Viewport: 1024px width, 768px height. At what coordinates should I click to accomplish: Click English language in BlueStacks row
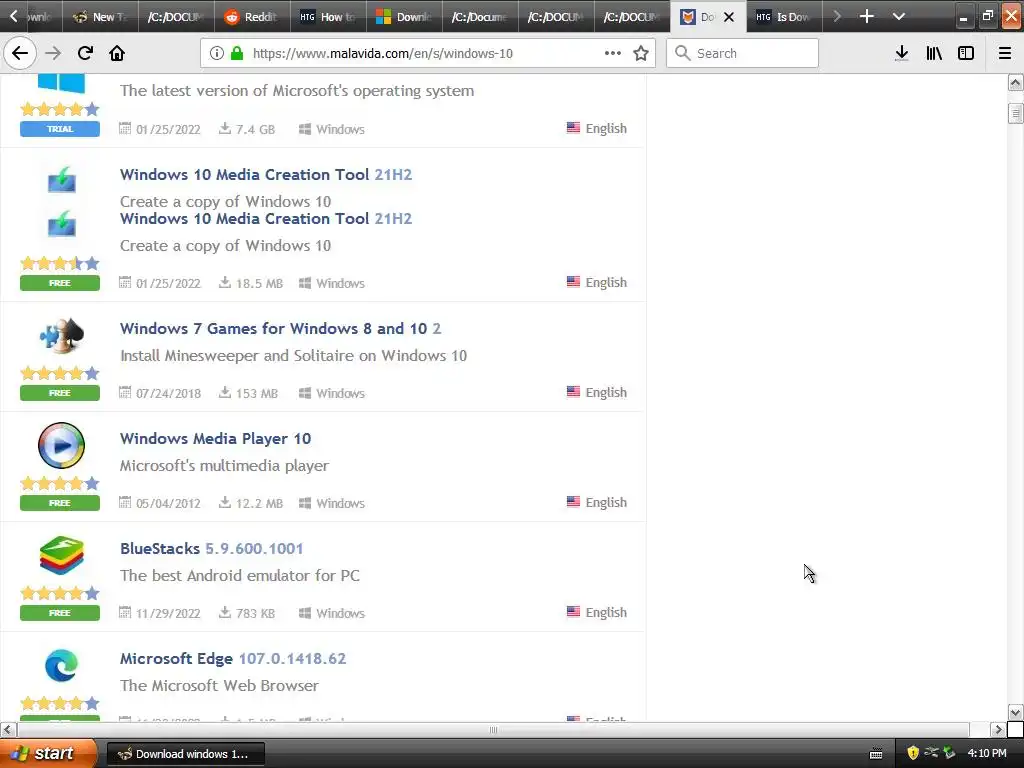coord(606,613)
